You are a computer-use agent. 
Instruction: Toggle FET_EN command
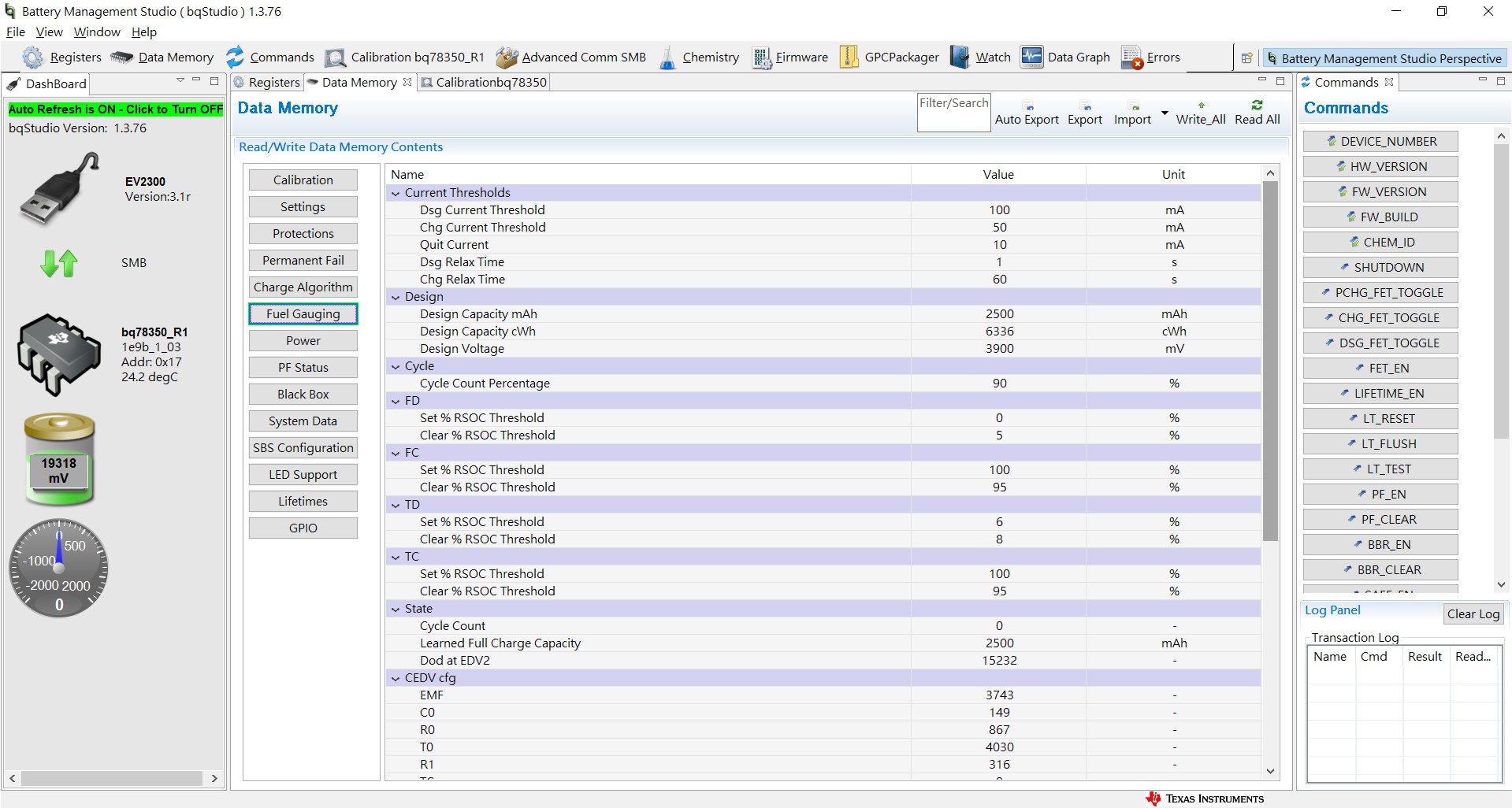click(1380, 369)
